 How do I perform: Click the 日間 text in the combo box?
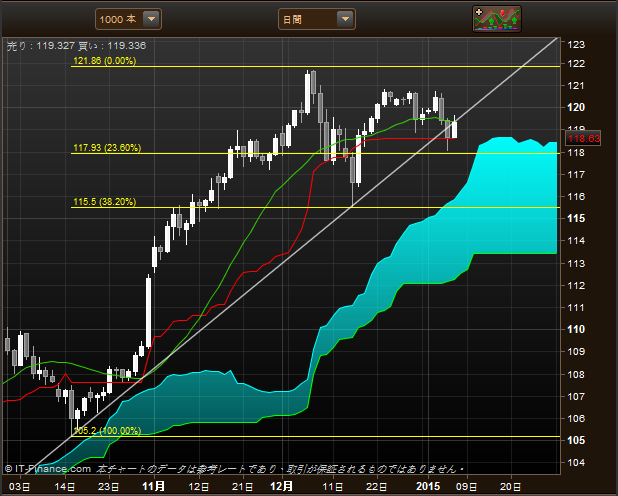tap(292, 20)
